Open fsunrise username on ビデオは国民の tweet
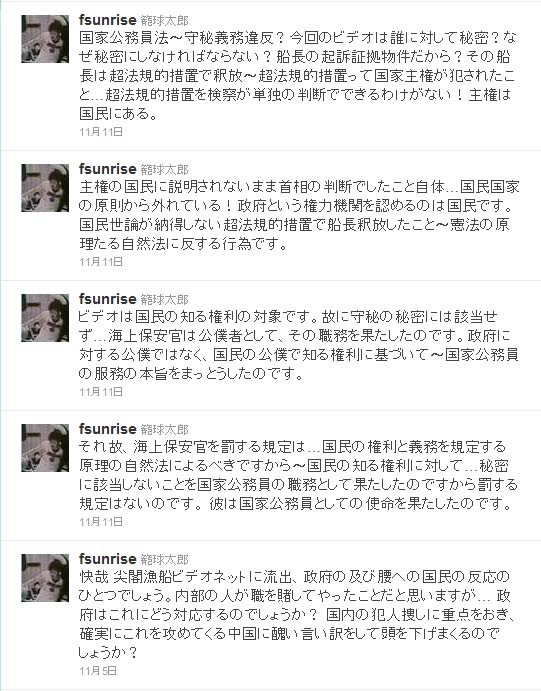Viewport: 541px width, 691px height. coord(107,299)
